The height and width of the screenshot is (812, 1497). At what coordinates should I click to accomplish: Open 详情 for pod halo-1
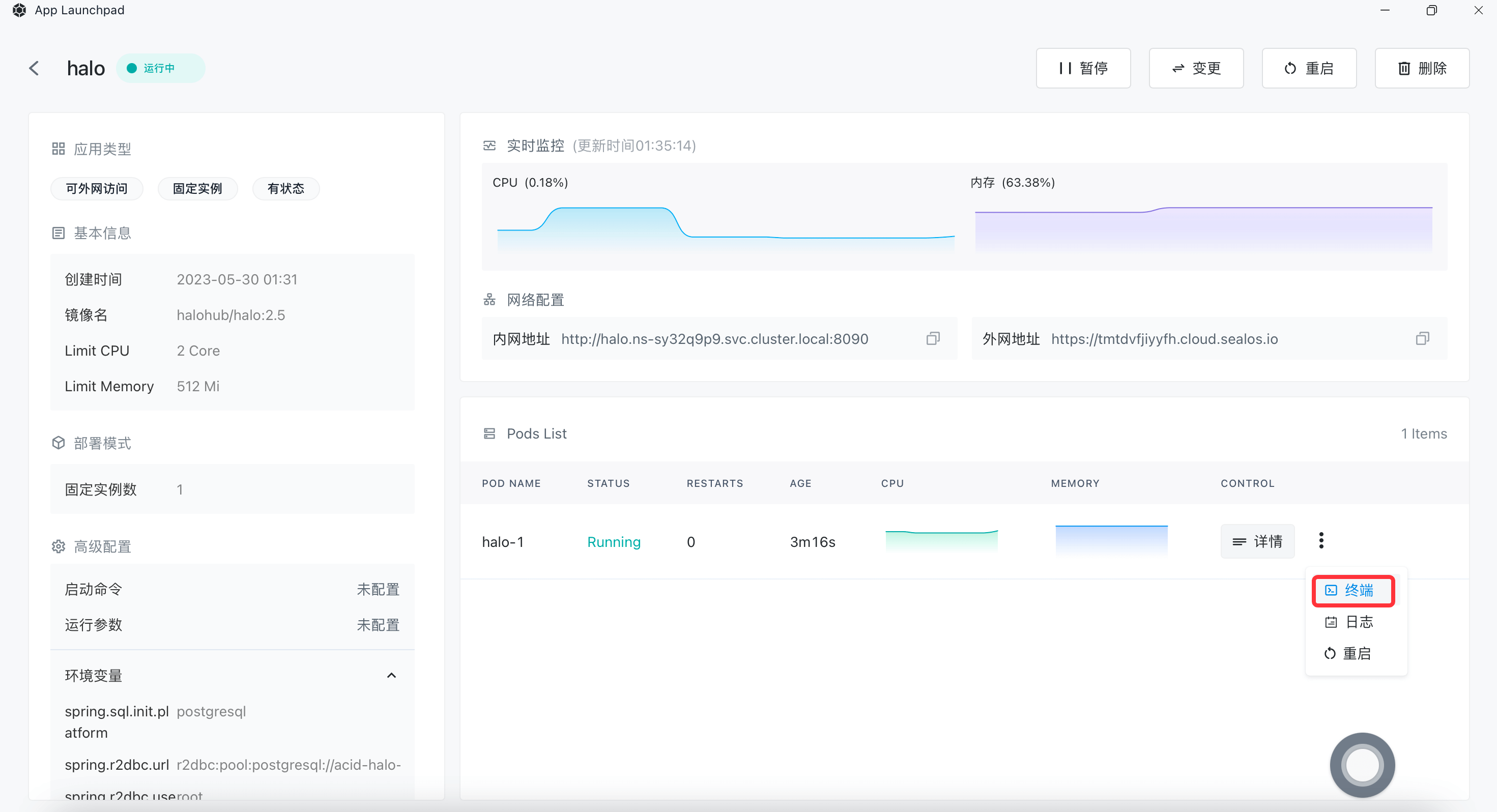coord(1257,541)
